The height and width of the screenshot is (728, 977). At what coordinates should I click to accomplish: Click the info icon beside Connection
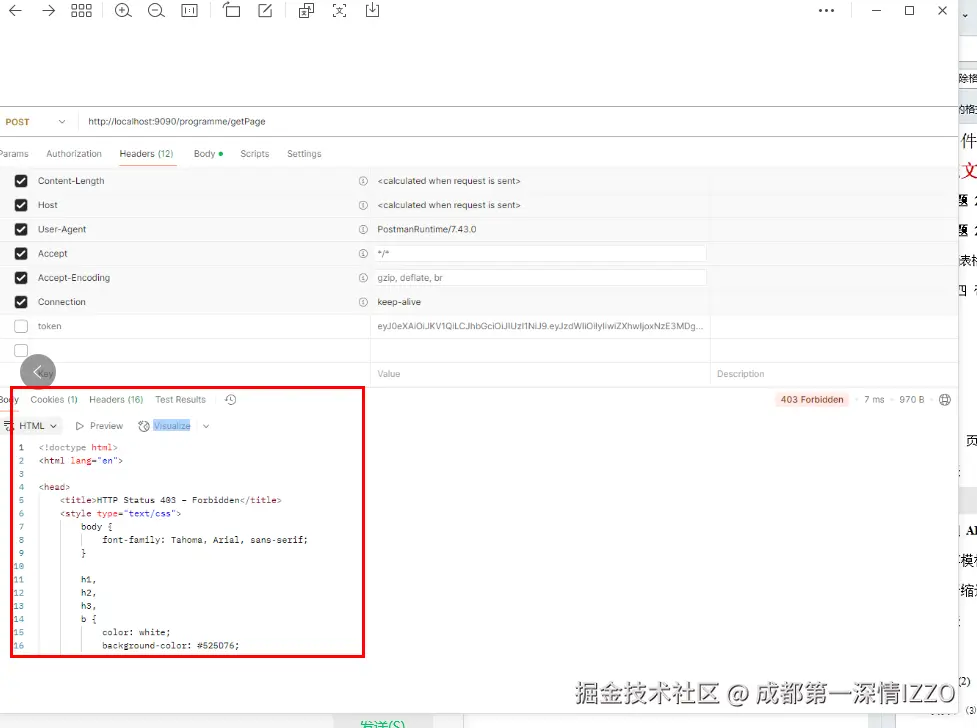[x=363, y=302]
